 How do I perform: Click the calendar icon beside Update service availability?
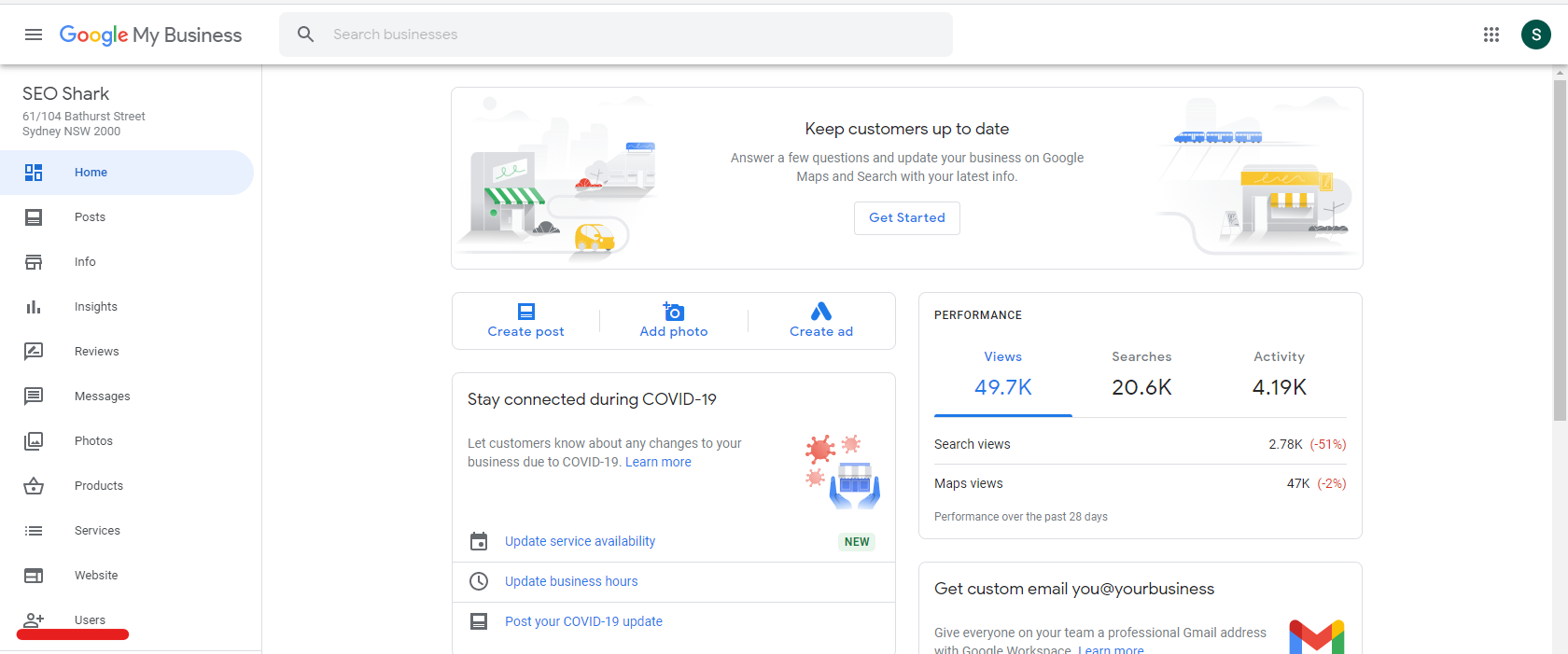(479, 541)
